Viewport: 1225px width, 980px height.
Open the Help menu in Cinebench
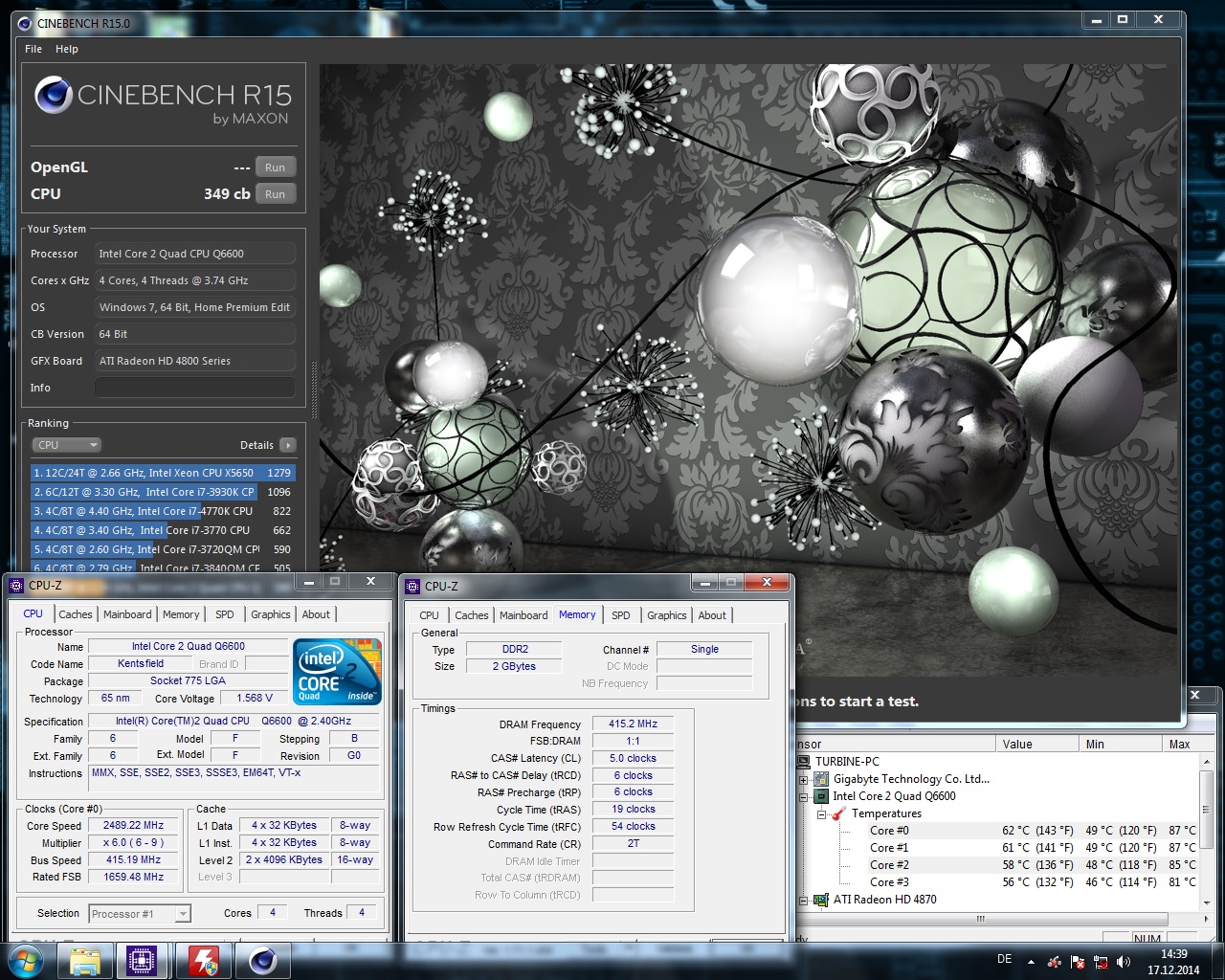coord(67,49)
